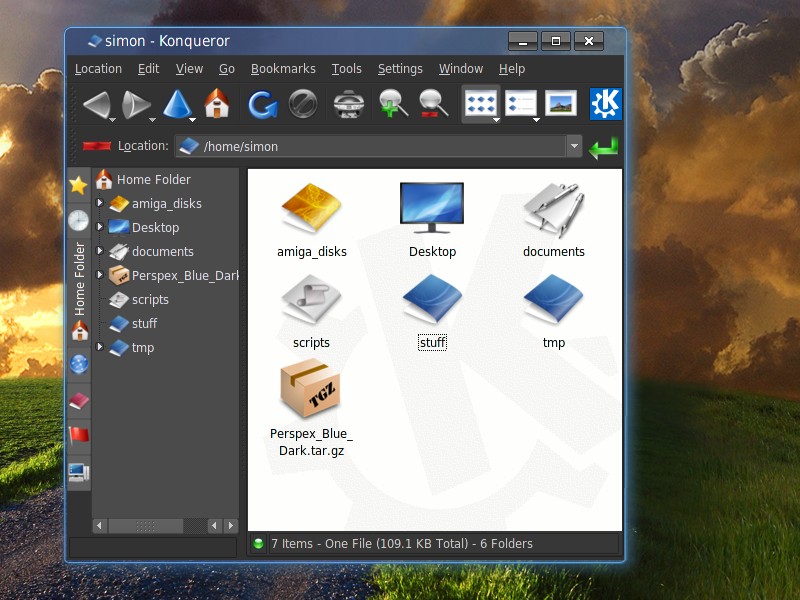
Task: Click sidebar horizontal scrollbar thumb
Action: (146, 526)
